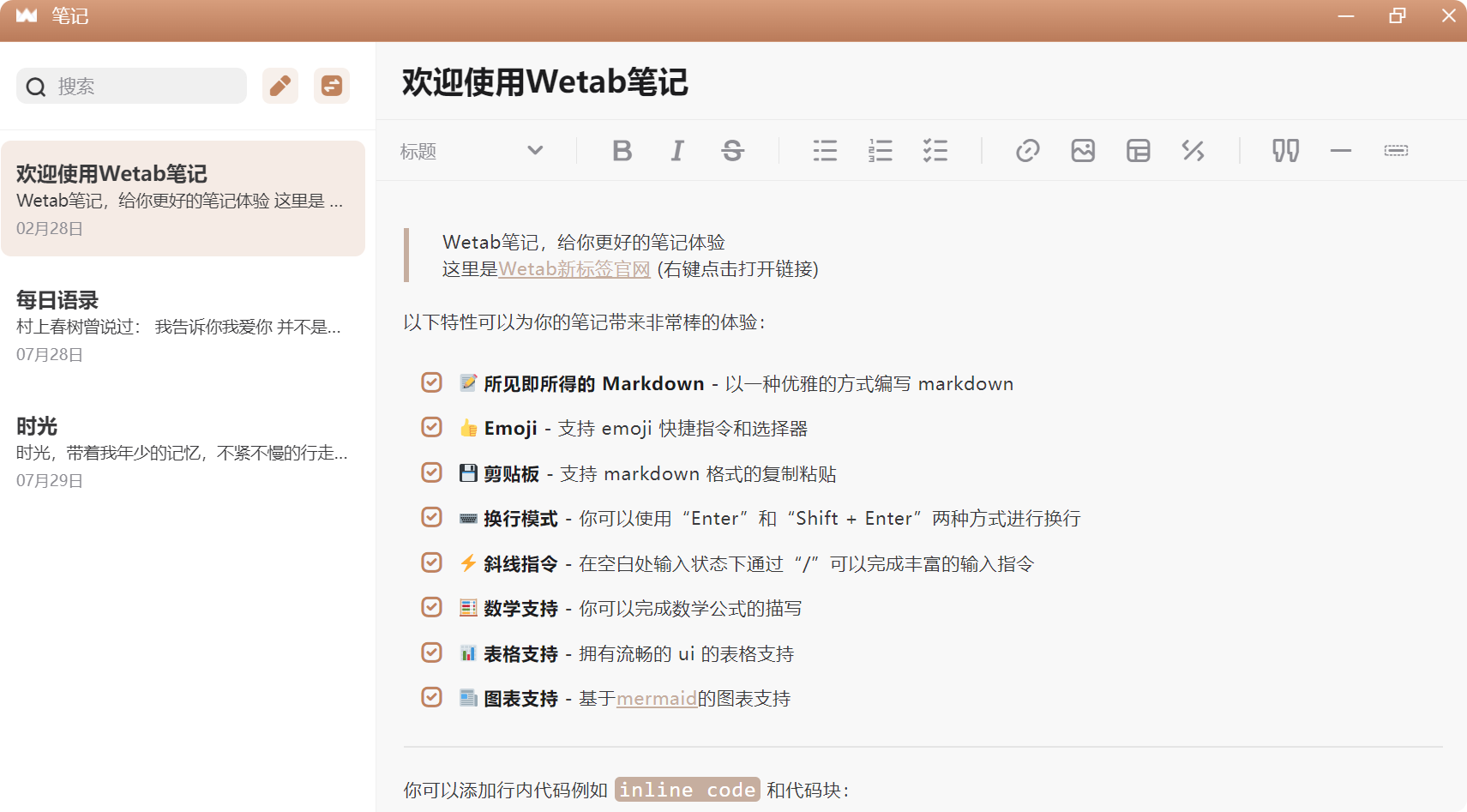Viewport: 1467px width, 812px height.
Task: Toggle the 换行模式 checkbox
Action: 431,517
